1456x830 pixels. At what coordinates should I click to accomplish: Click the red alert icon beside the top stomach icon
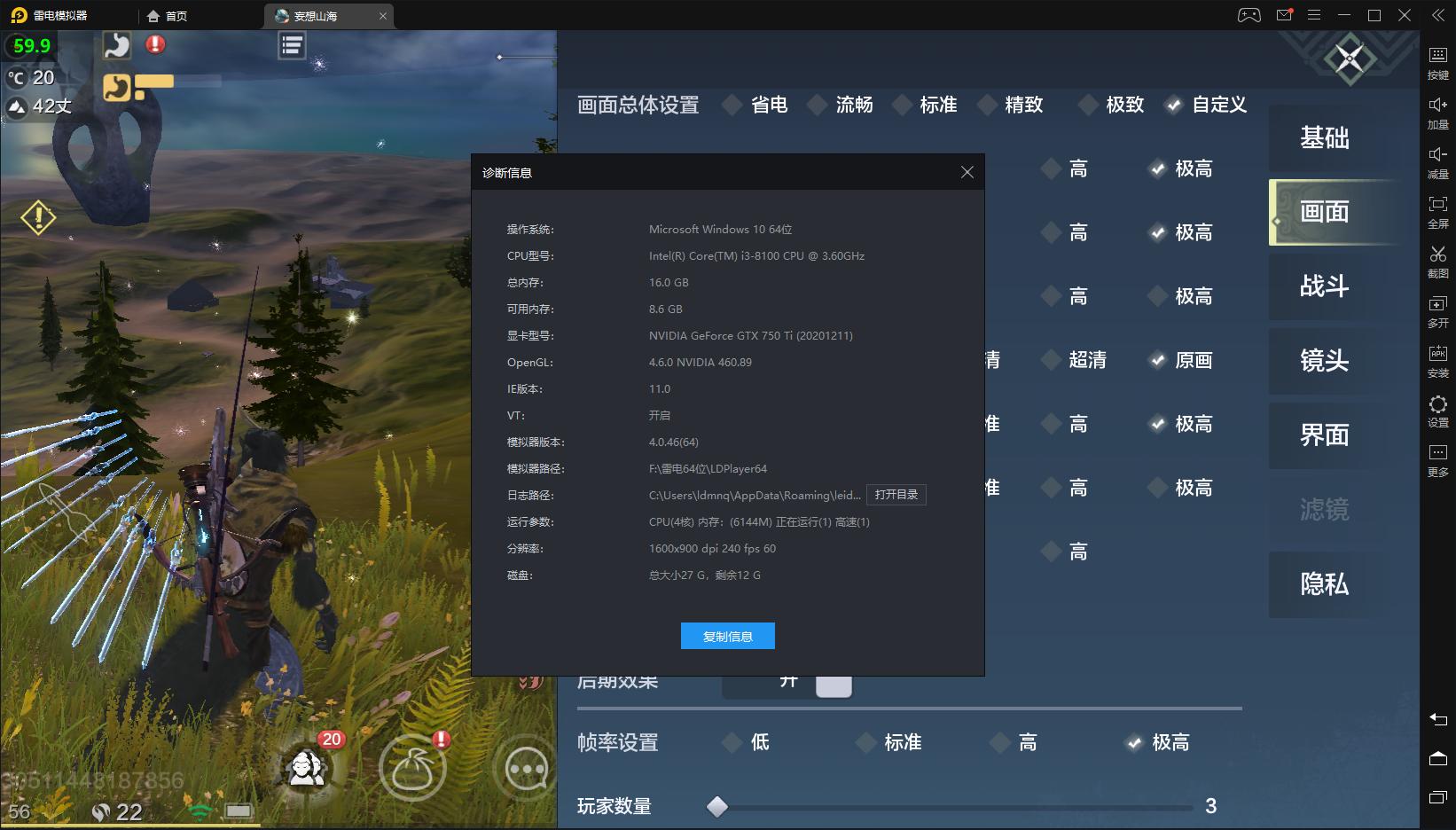(x=155, y=43)
